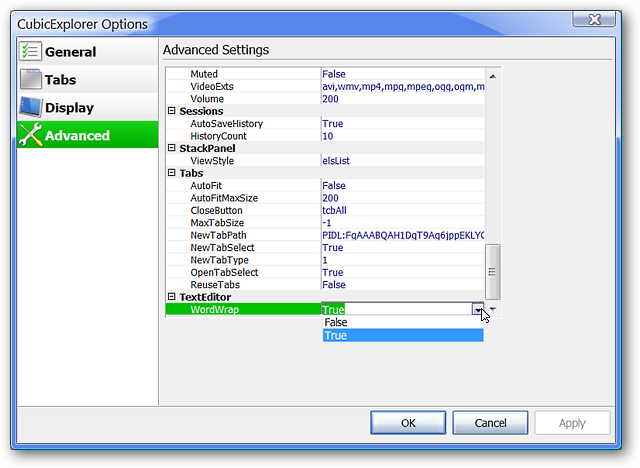This screenshot has height=468, width=640.
Task: Collapse the TextEditor group
Action: tap(172, 297)
